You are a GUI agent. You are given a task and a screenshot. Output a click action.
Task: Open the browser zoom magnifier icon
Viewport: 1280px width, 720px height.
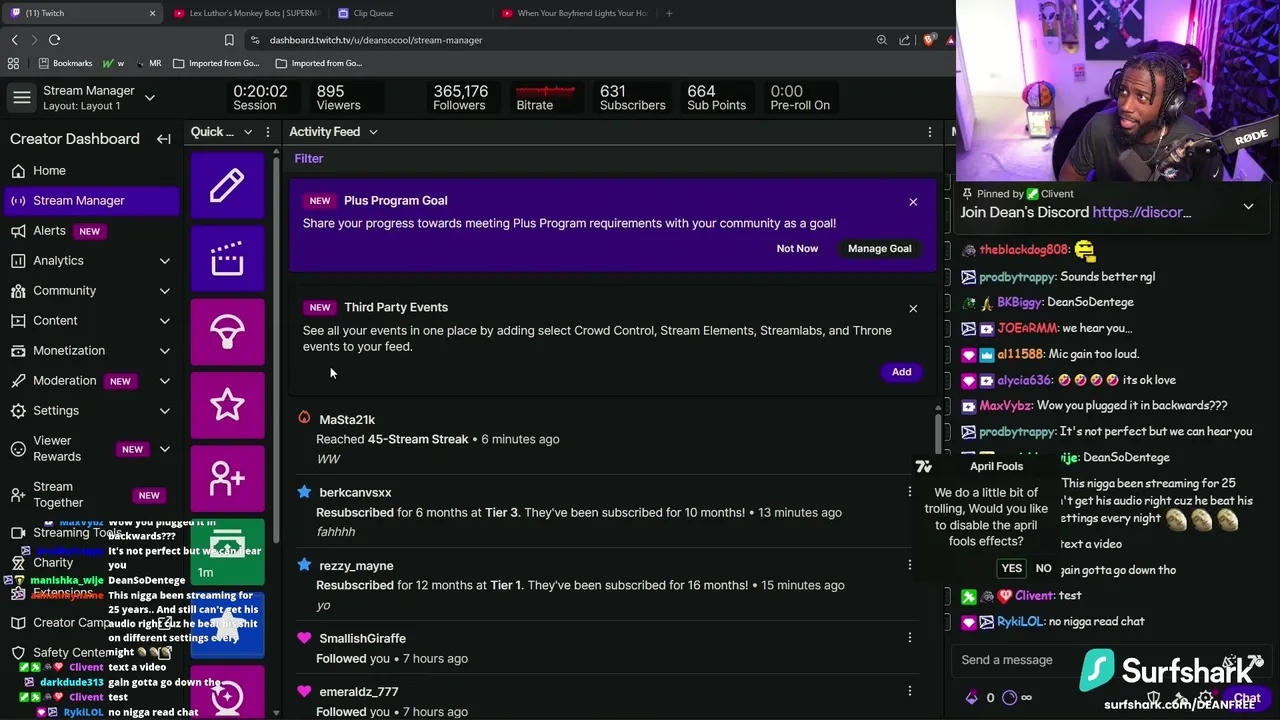click(881, 40)
